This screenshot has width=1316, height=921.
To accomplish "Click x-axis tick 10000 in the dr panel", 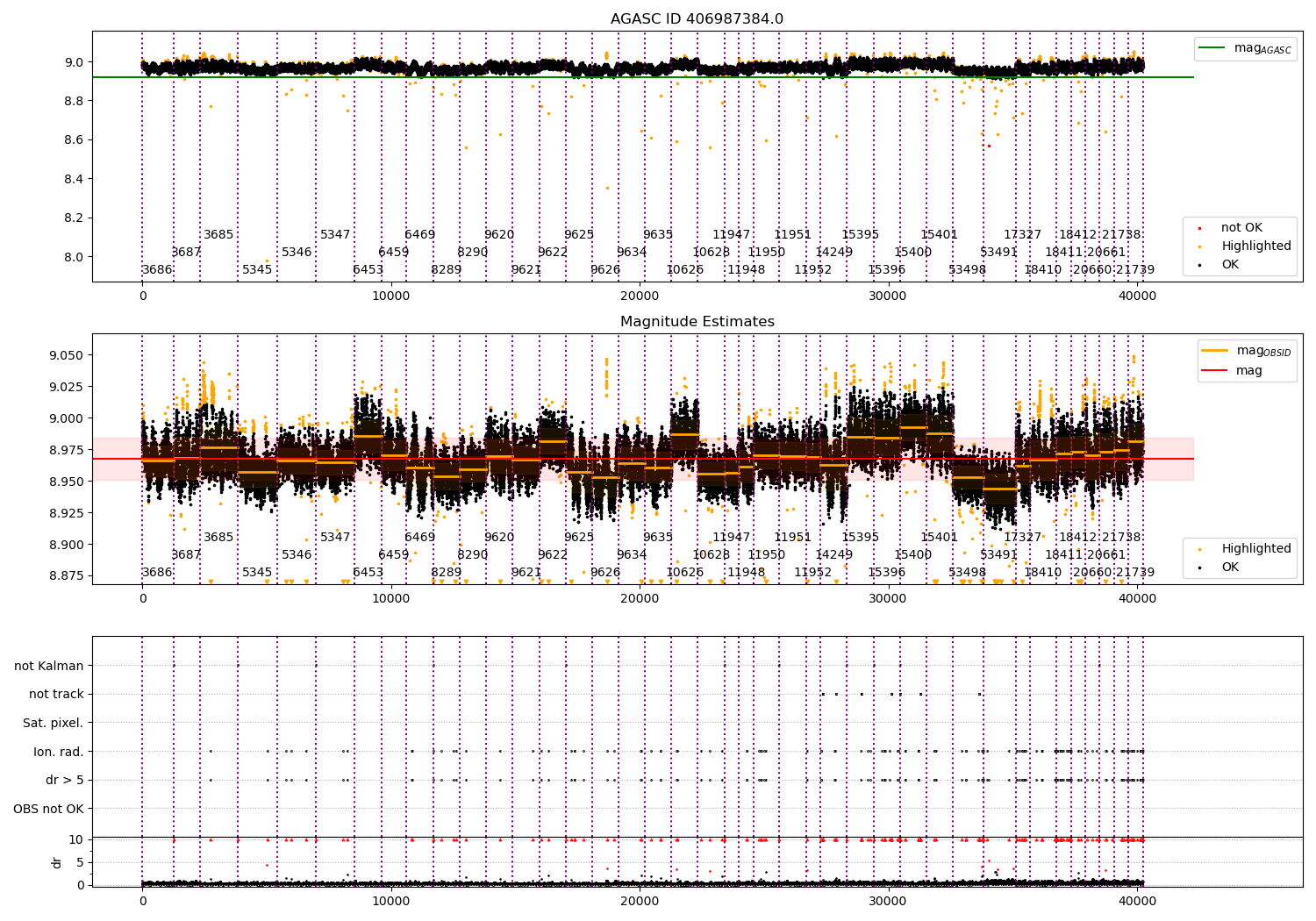I will (x=391, y=900).
